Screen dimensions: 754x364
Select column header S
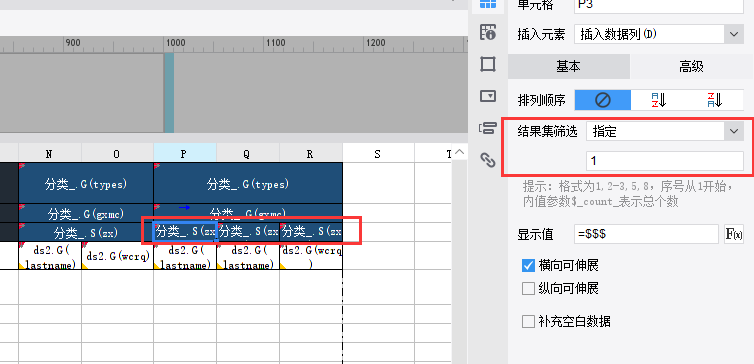pos(378,153)
